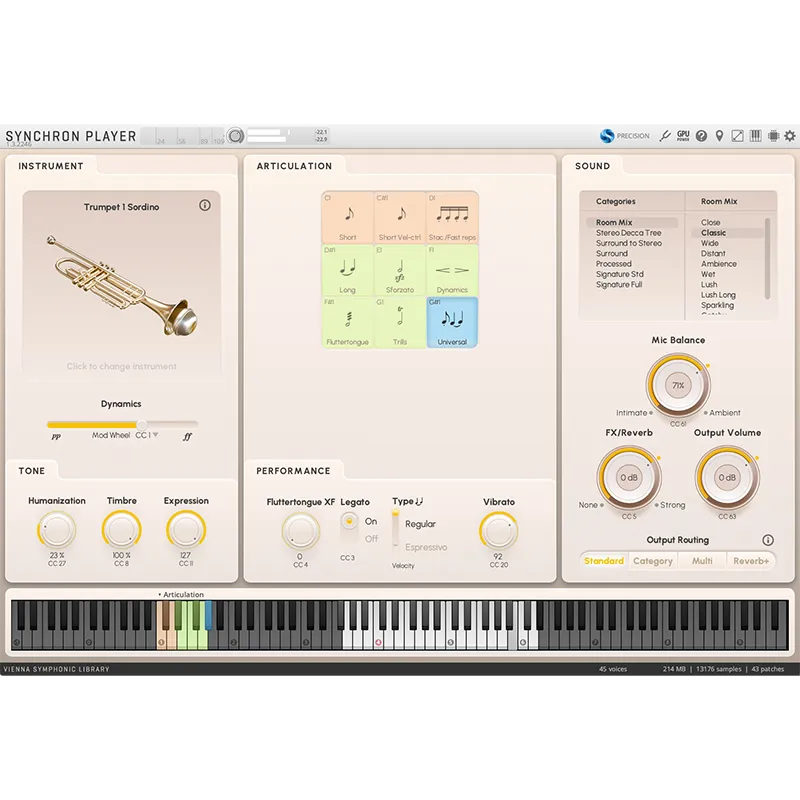Select Surround to Stereo category

point(629,243)
